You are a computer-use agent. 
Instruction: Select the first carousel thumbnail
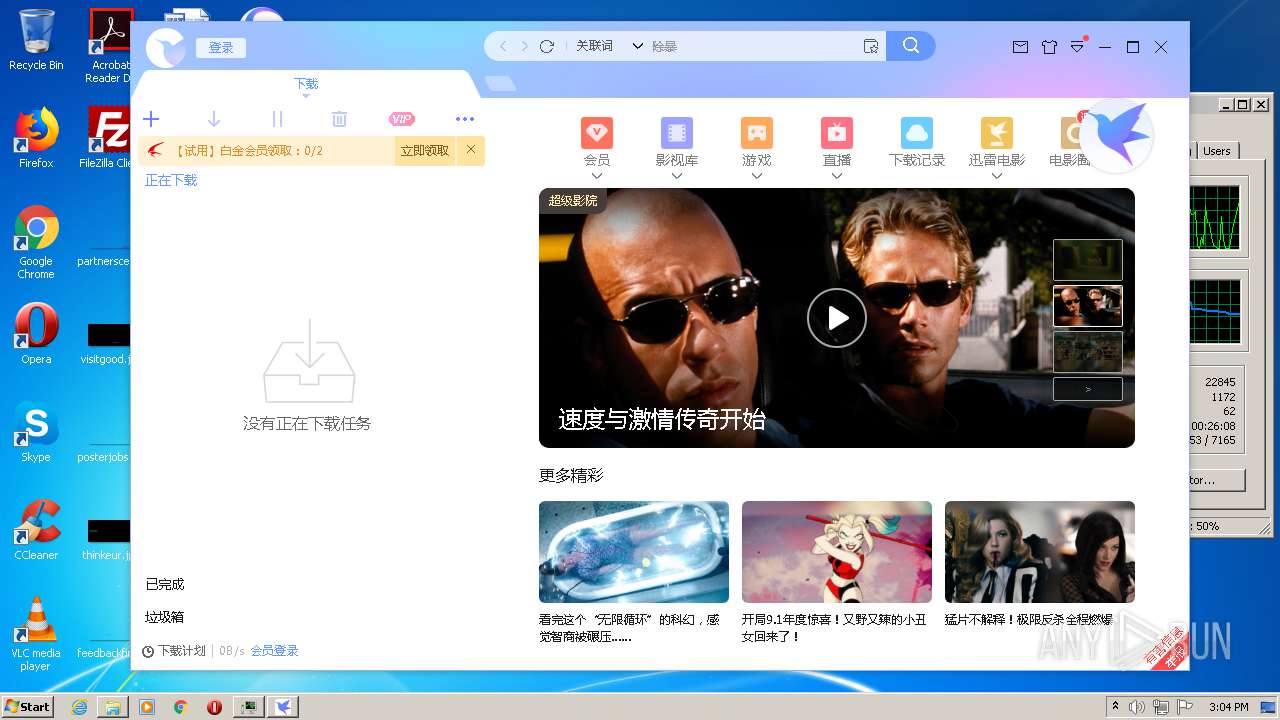1088,260
